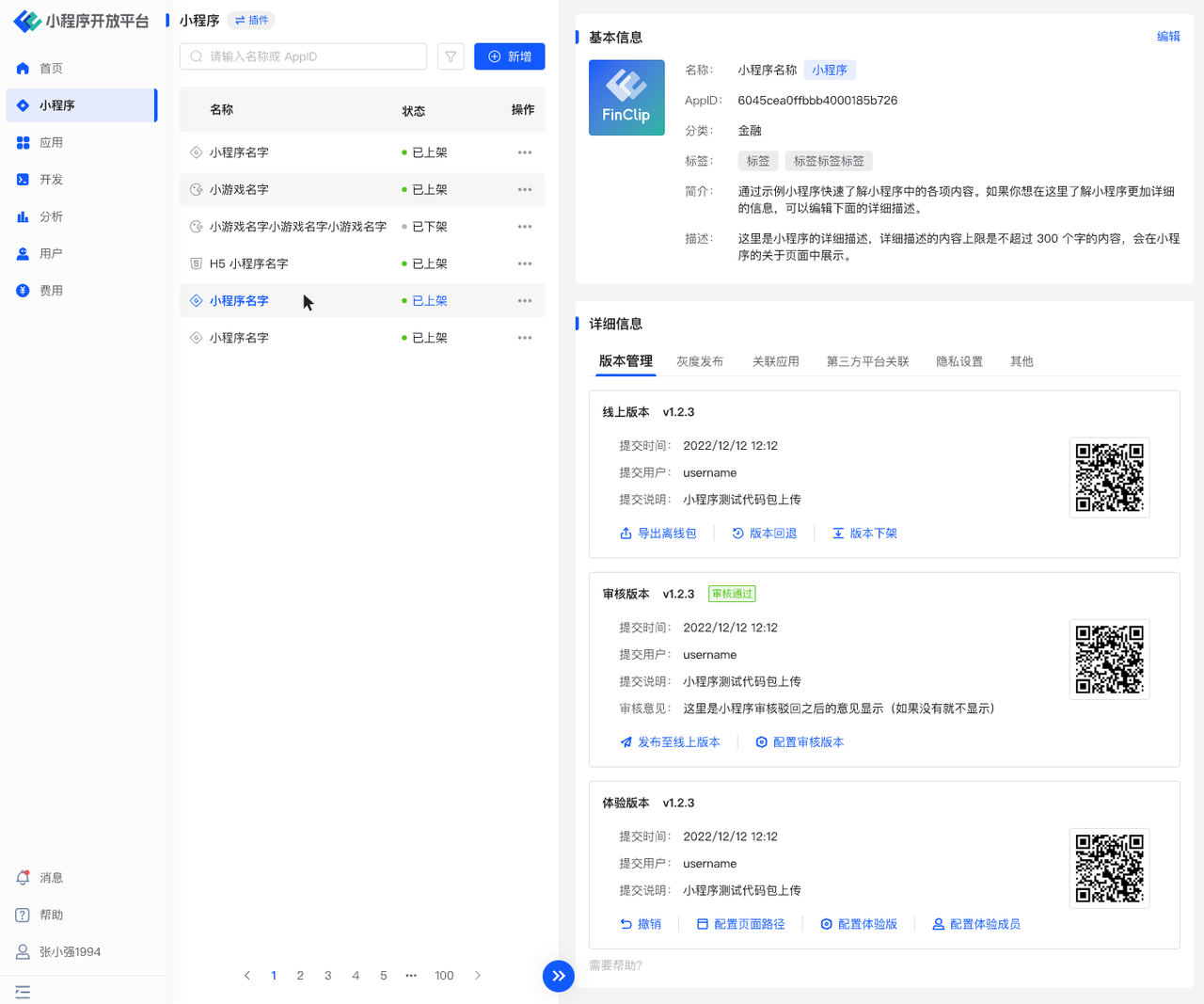
Task: Click the blue double-arrow expand panel button
Action: pos(558,976)
